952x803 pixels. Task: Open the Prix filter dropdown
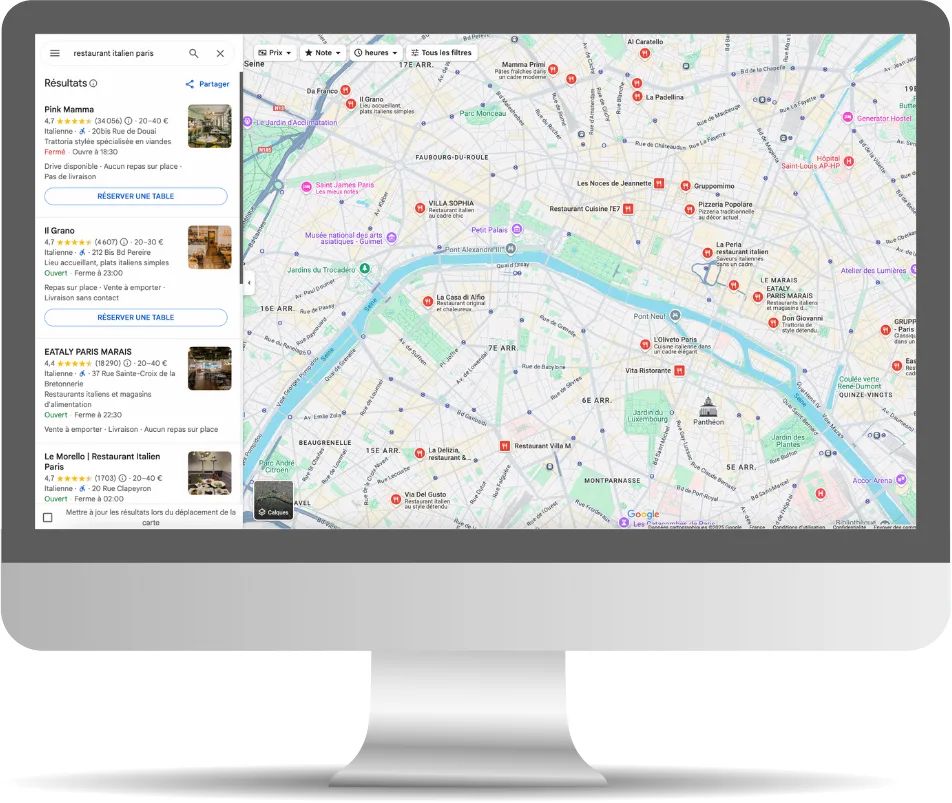[x=274, y=53]
